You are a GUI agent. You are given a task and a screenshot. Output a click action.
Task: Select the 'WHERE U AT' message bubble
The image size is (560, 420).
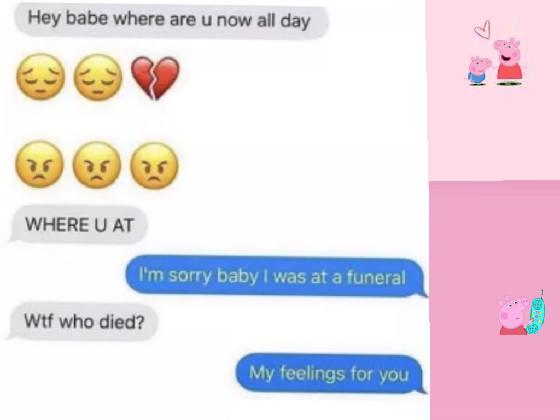pyautogui.click(x=79, y=225)
